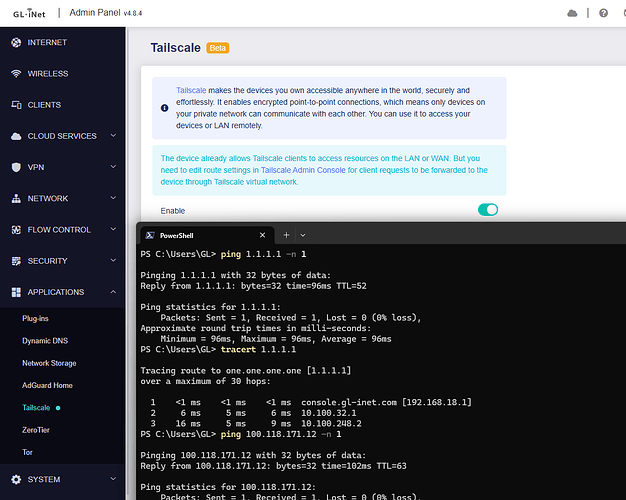The image size is (626, 500).
Task: Open the Tailscale Admin Console link
Action: click(303, 170)
